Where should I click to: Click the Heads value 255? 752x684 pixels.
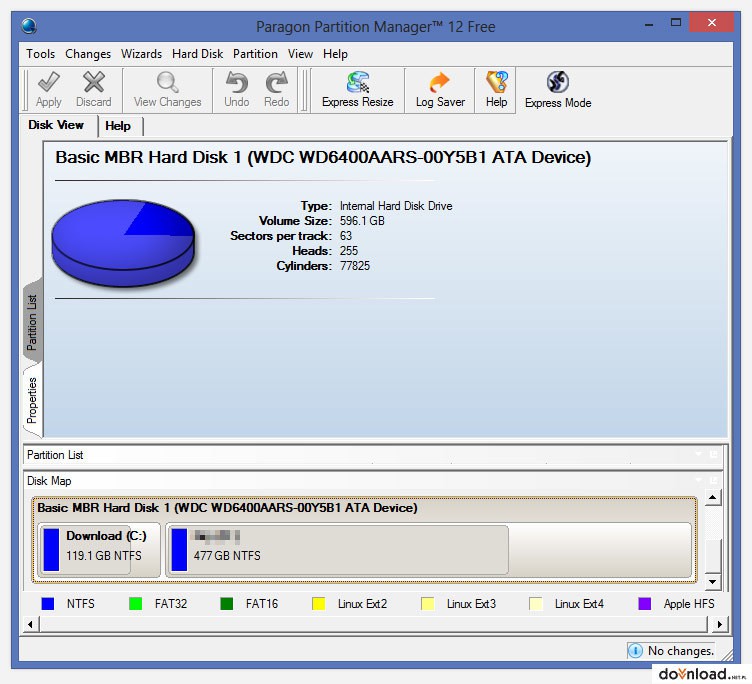349,251
